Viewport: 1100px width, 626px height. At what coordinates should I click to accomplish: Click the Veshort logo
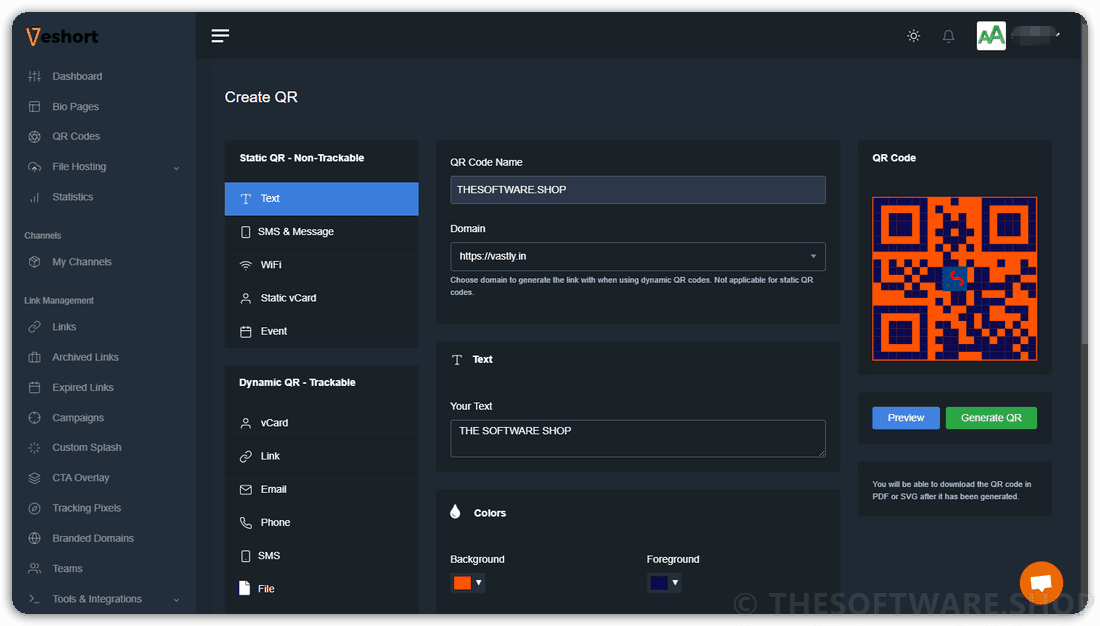[62, 36]
